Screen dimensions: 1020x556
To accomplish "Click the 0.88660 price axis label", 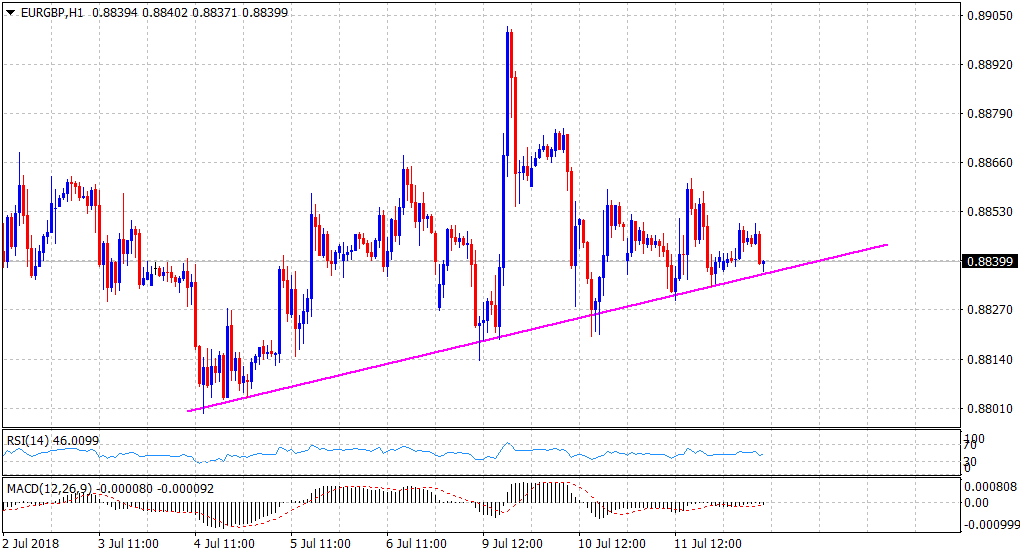I will coord(990,163).
